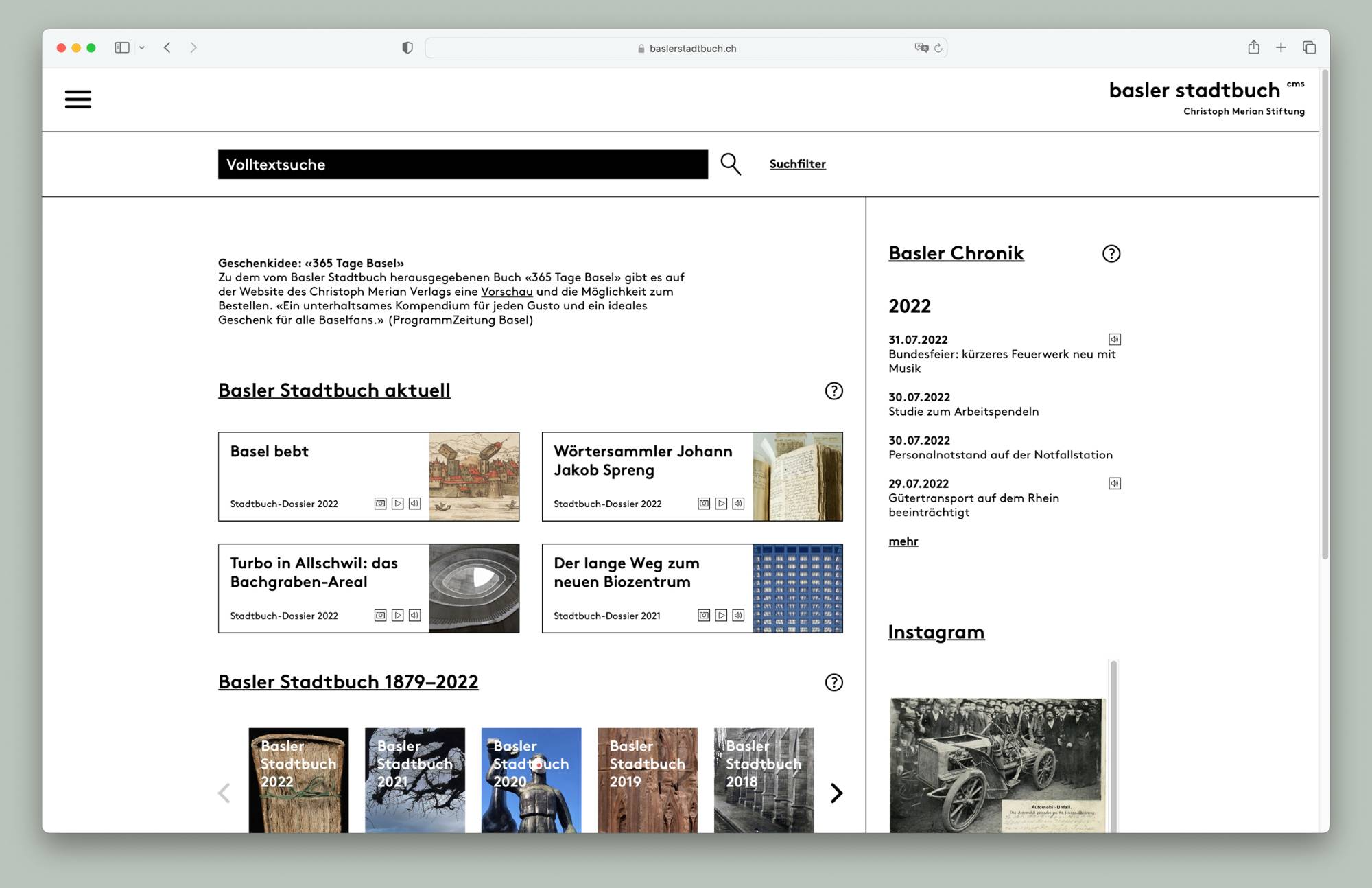The width and height of the screenshot is (1372, 888).
Task: Open Basler Stadtbuch 1879–2022 heading link
Action: click(x=348, y=682)
